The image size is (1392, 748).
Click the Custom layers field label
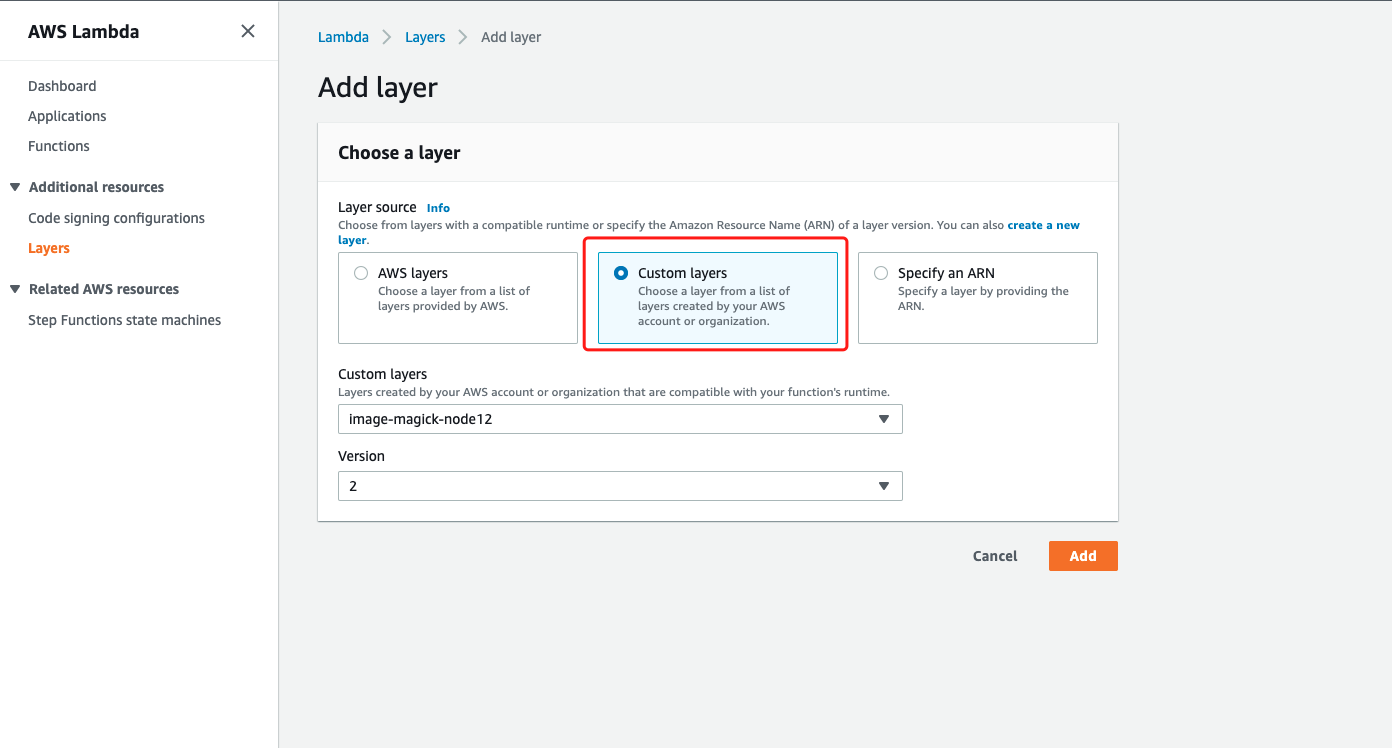(x=383, y=374)
